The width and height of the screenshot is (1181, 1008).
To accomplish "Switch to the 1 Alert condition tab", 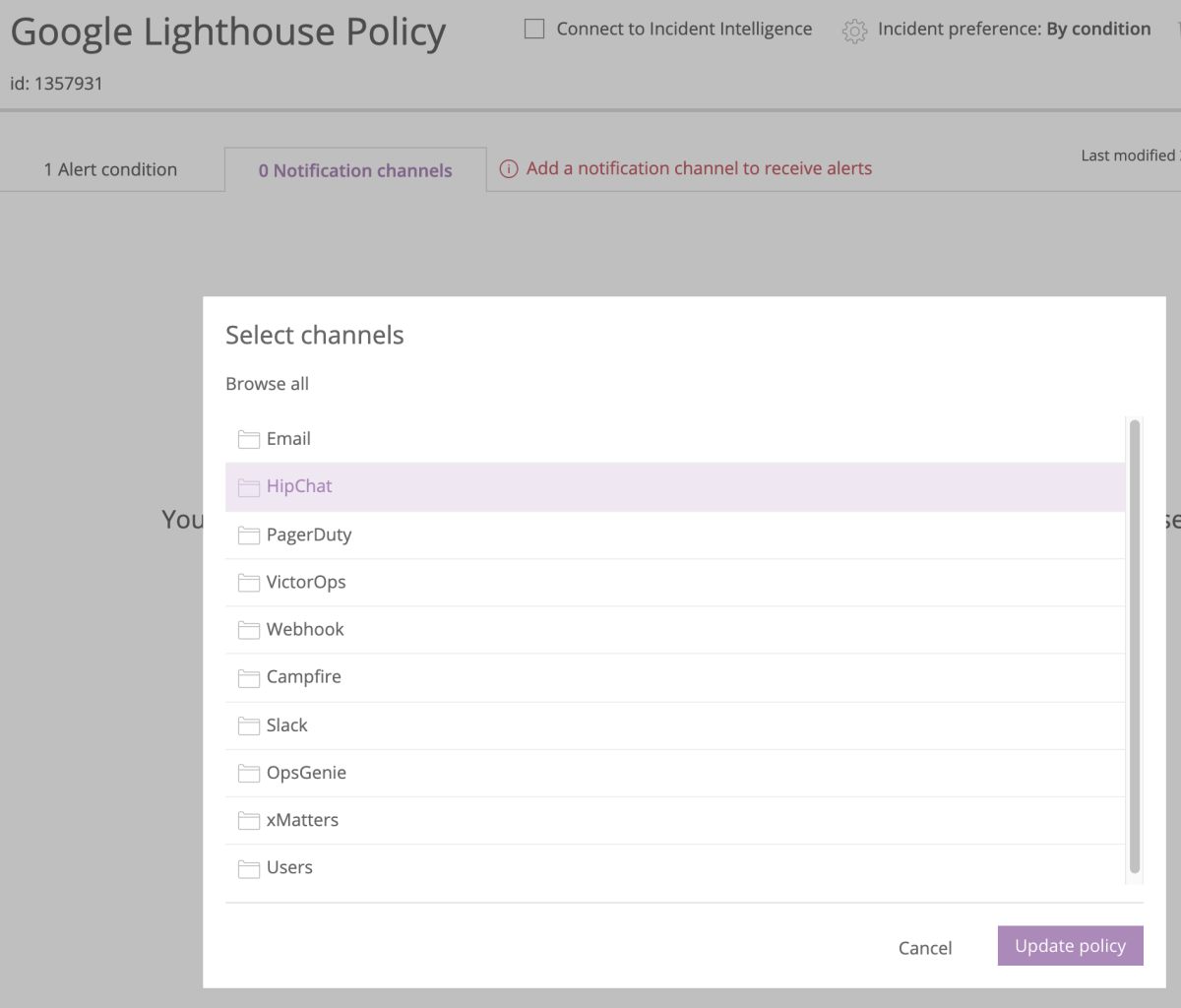I will pyautogui.click(x=110, y=169).
